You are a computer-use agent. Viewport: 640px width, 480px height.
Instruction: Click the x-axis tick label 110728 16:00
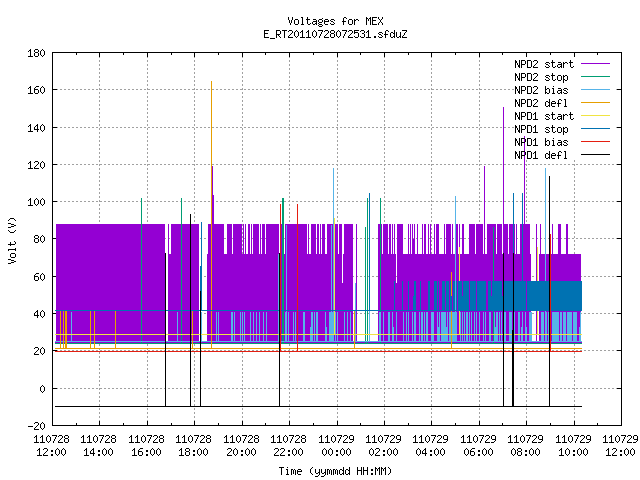tap(146, 446)
